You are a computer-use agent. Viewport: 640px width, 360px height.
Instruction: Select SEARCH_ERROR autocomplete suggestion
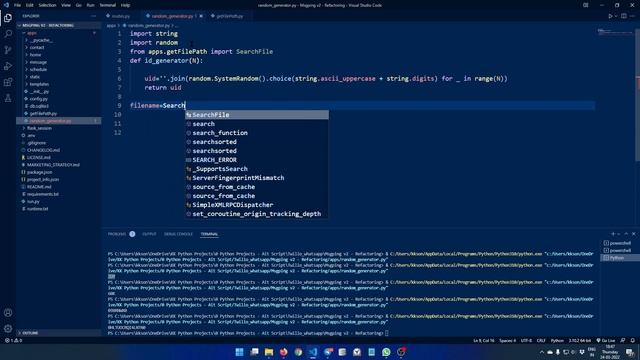[257, 160]
